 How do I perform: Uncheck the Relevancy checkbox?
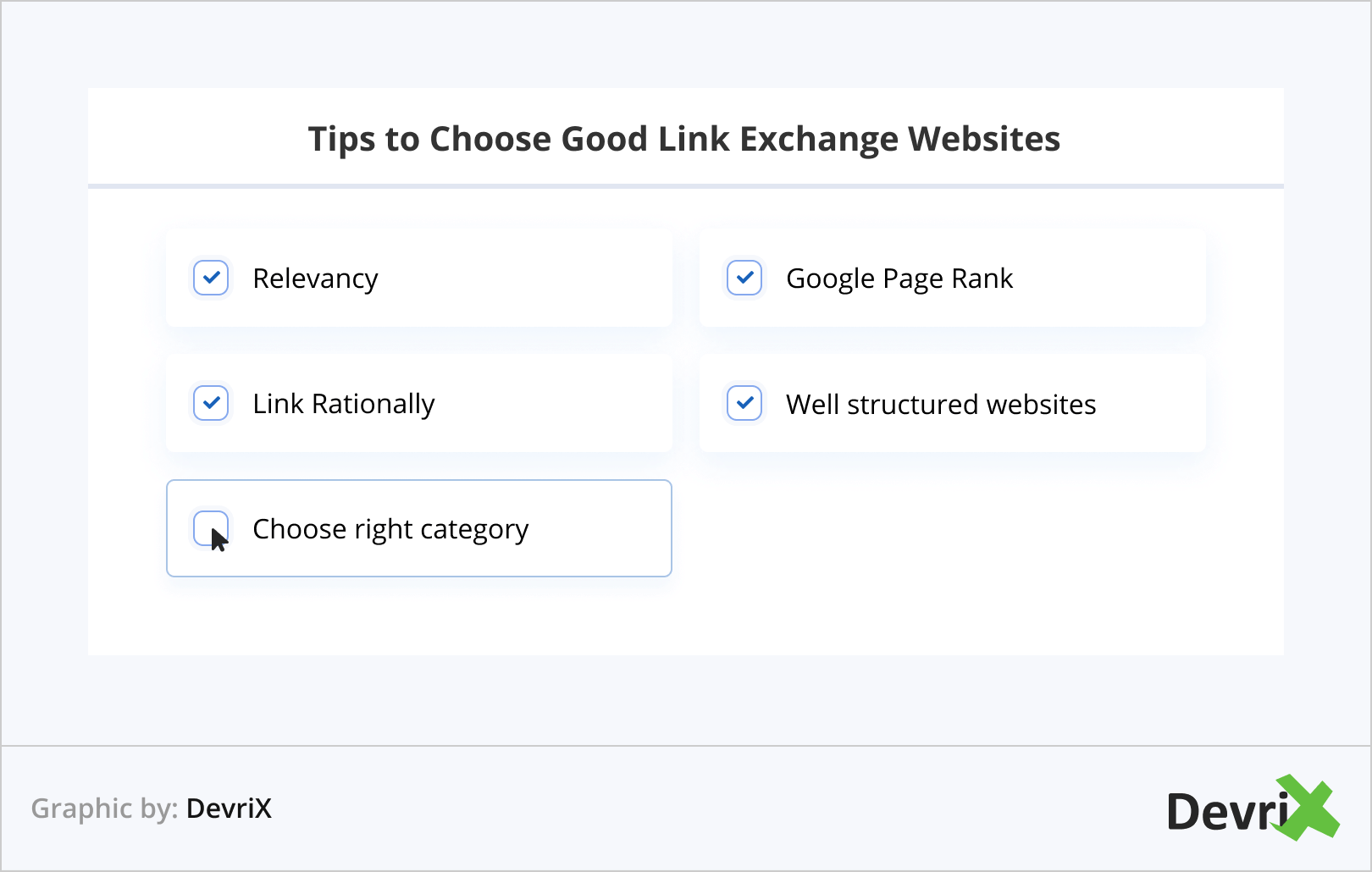coord(211,278)
